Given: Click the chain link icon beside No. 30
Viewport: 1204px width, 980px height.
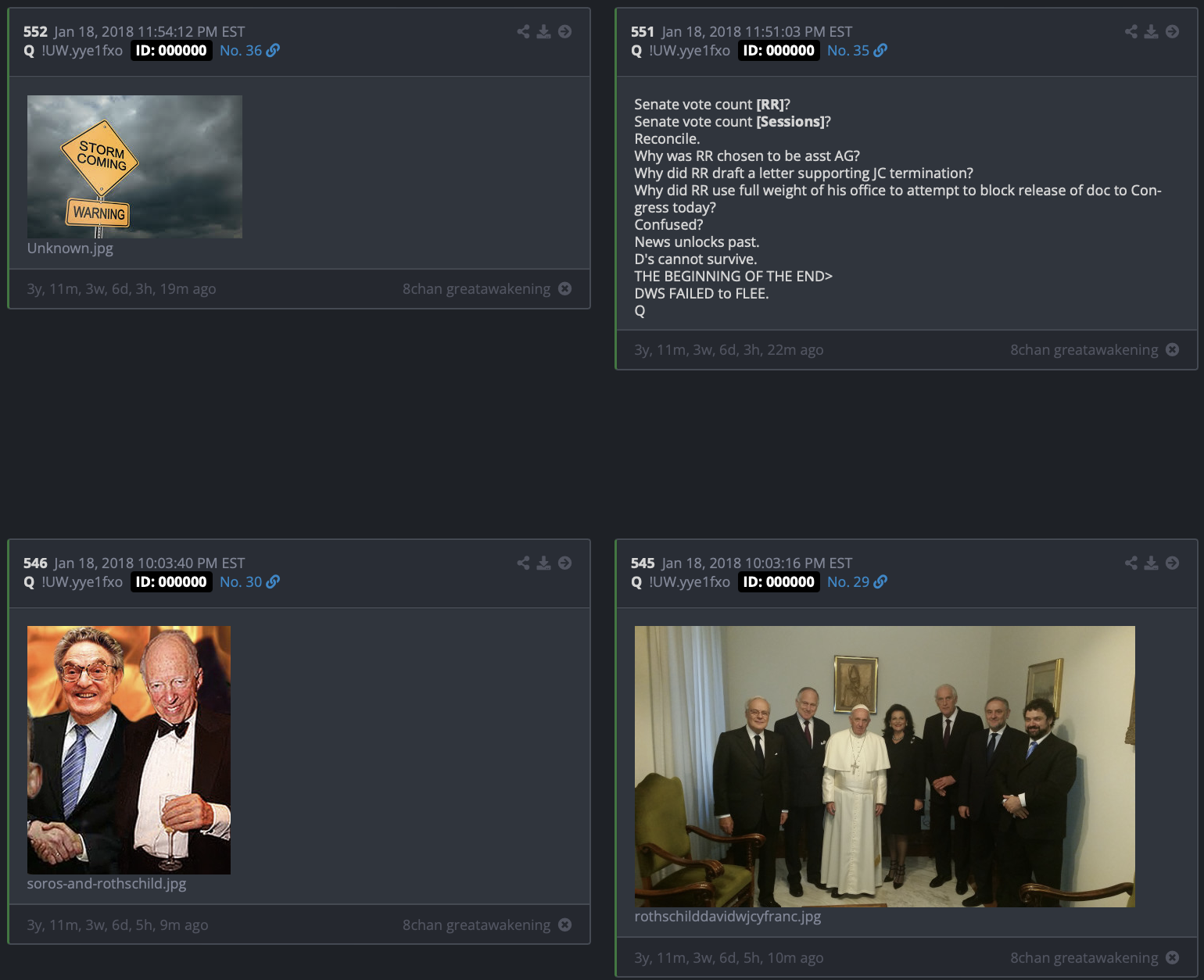Looking at the screenshot, I should [273, 581].
